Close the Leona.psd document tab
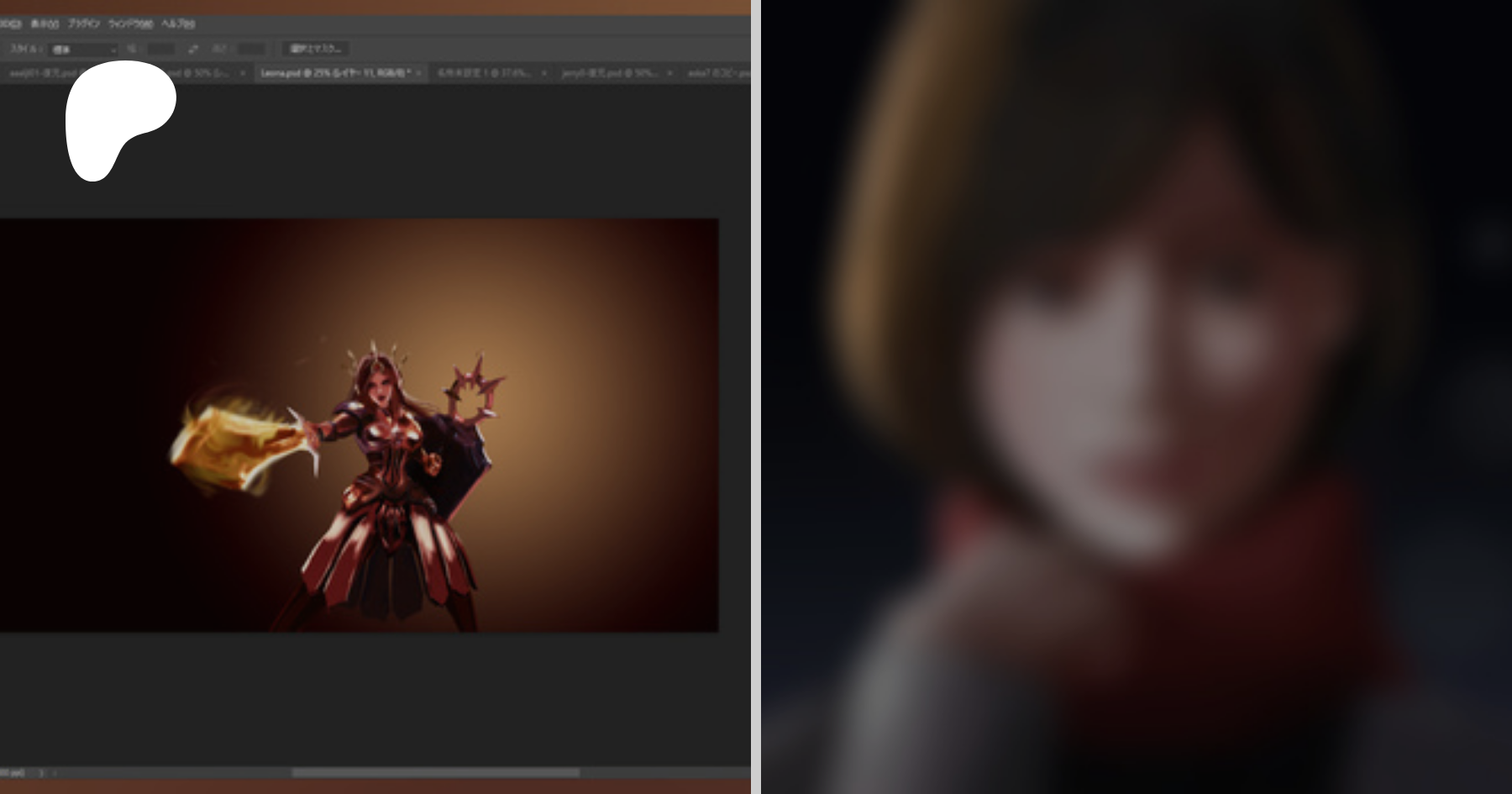Viewport: 1512px width, 794px height. 419,74
